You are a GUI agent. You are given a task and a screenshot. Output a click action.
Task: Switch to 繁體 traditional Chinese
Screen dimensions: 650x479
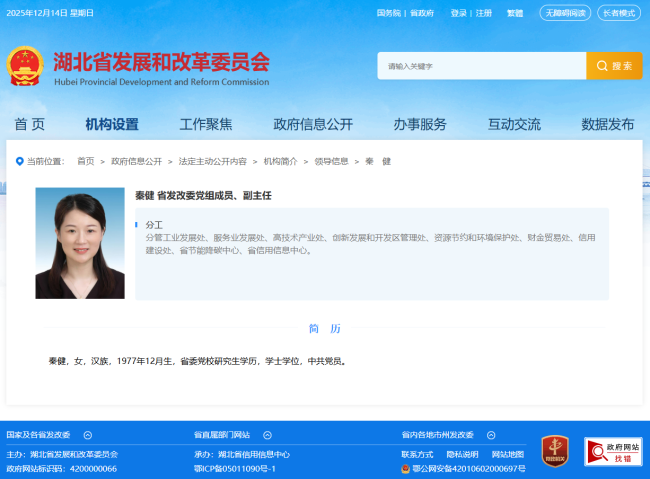(515, 13)
